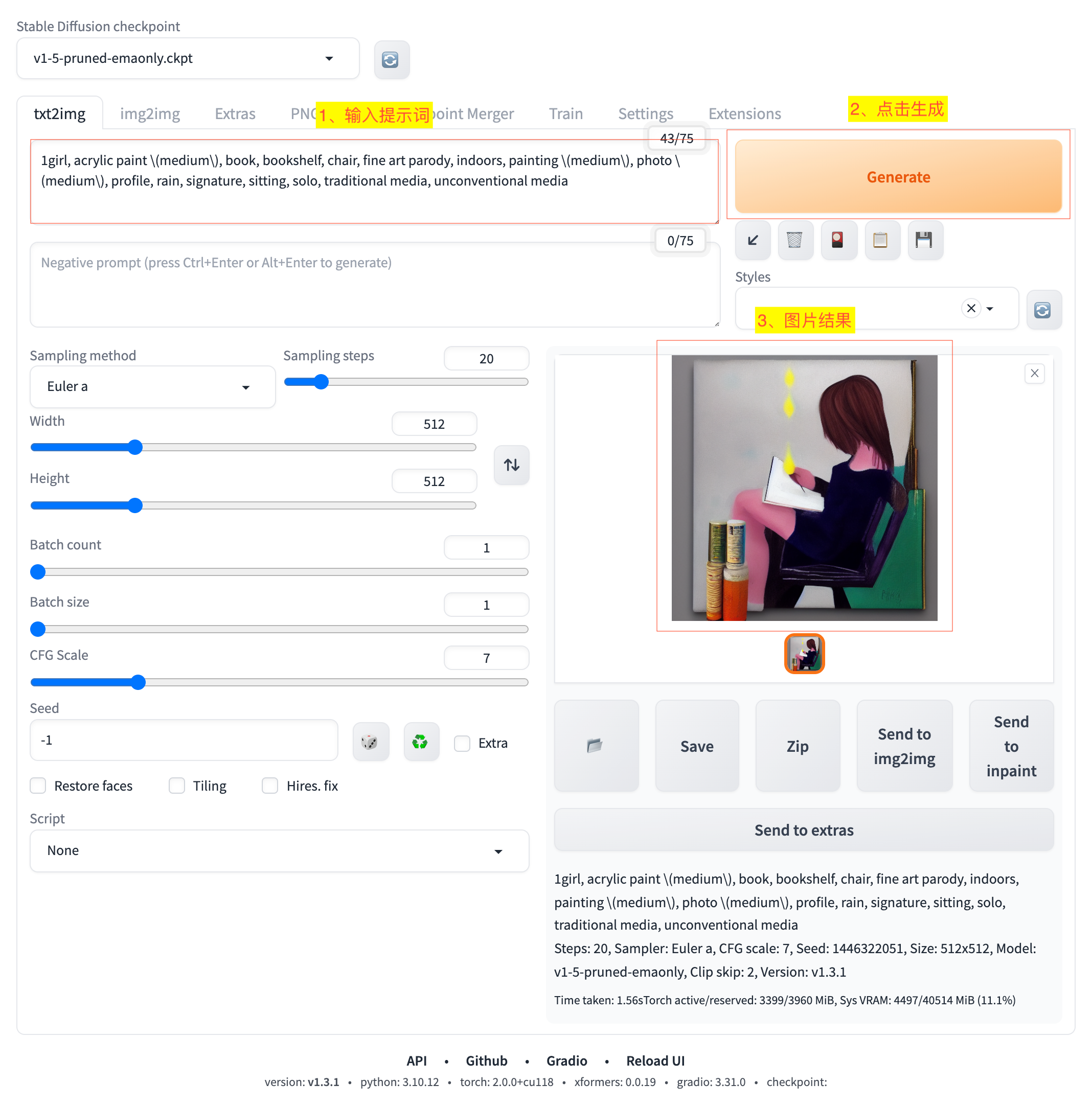Image resolution: width=1092 pixels, height=1107 pixels.
Task: Click the dice icon to randomize seed
Action: pyautogui.click(x=370, y=743)
